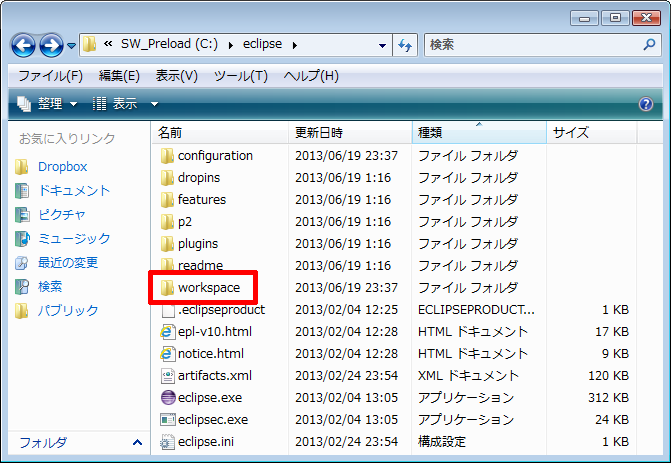Image resolution: width=671 pixels, height=463 pixels.
Task: Open the 編集(E) menu
Action: (x=119, y=76)
